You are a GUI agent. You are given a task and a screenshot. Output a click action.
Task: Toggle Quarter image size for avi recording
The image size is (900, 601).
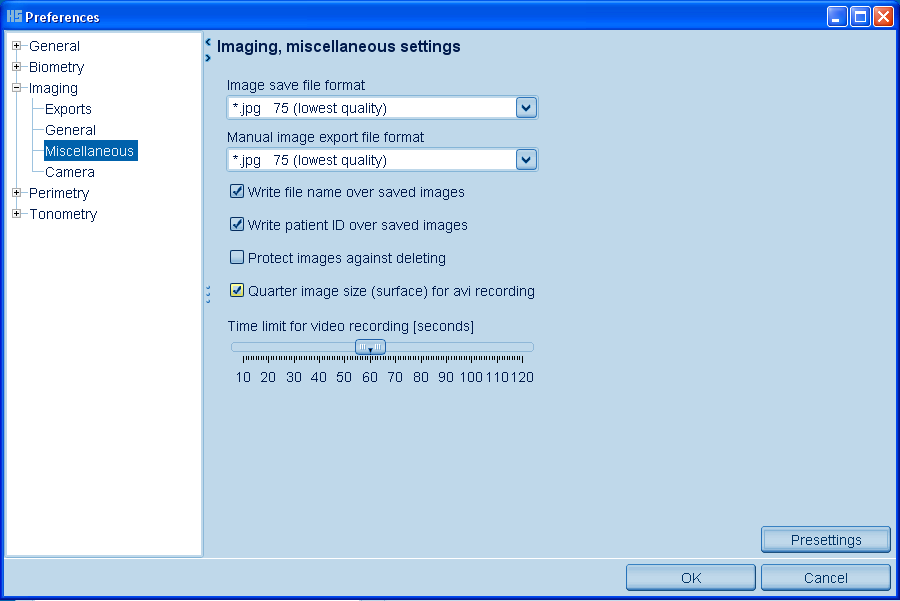(x=237, y=291)
